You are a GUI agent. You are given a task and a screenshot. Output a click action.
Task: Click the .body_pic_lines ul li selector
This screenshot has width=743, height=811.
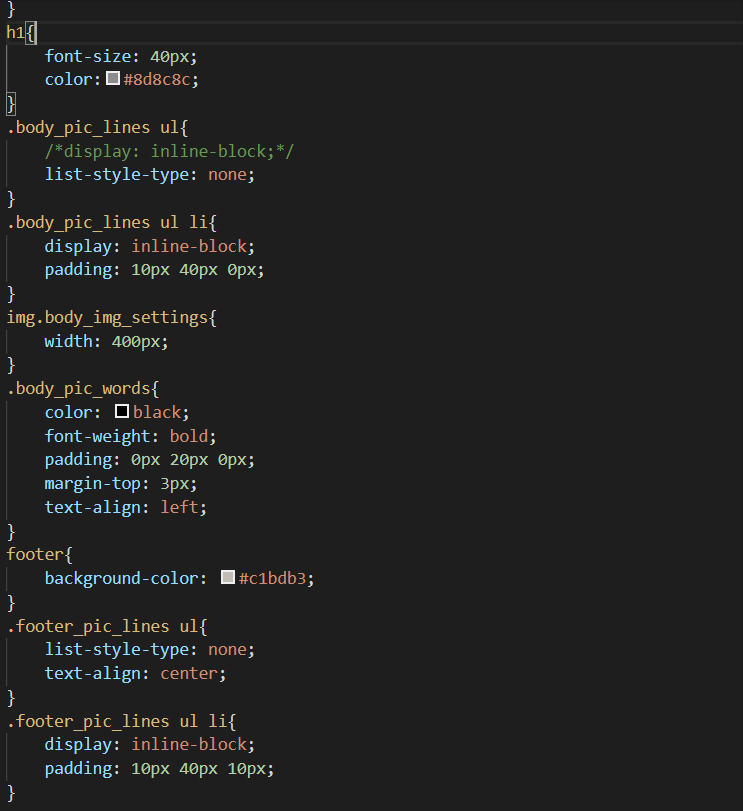coord(105,222)
